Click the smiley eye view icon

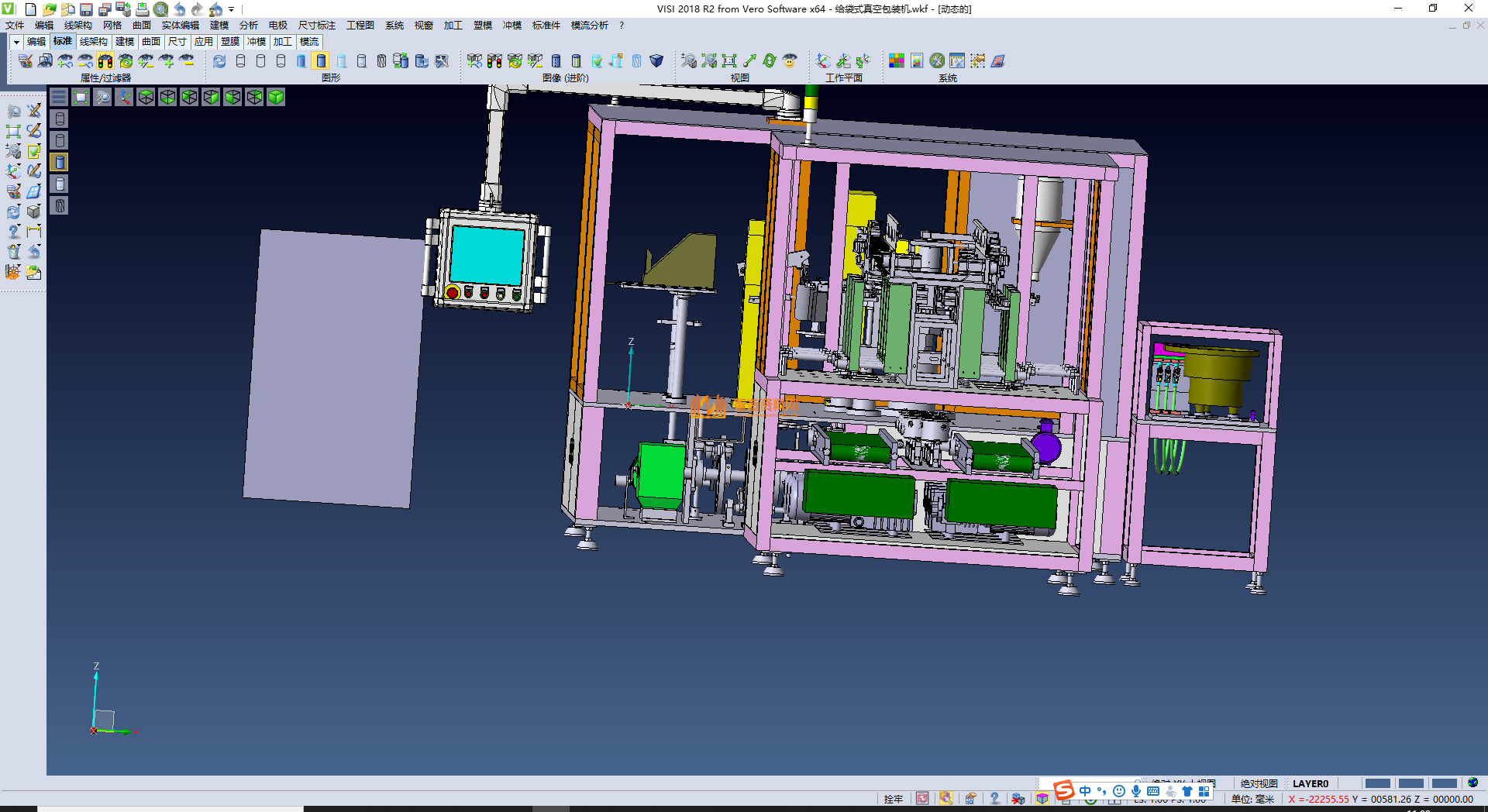[790, 61]
